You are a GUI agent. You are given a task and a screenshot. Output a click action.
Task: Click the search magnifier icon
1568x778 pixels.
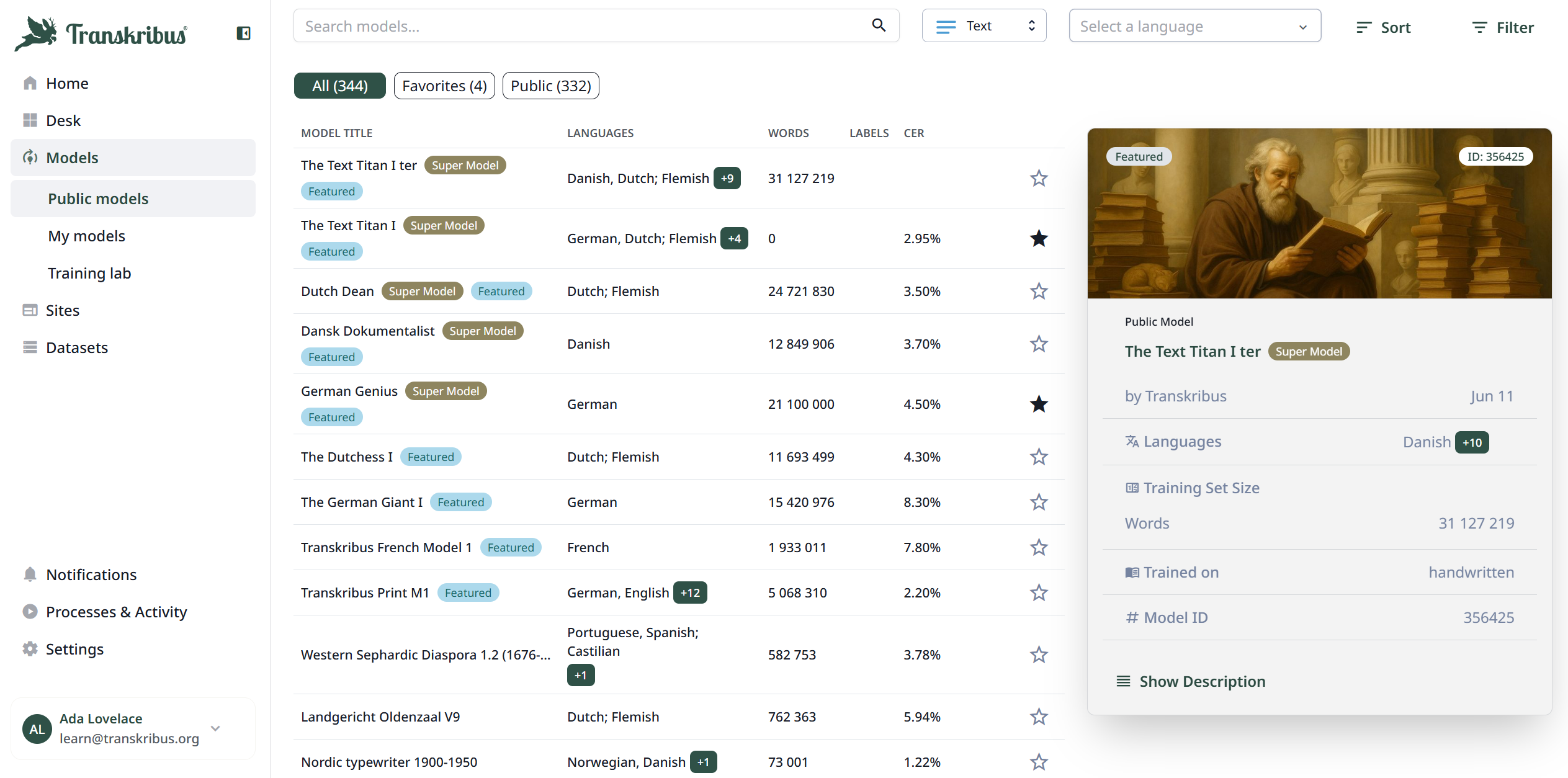pyautogui.click(x=878, y=25)
